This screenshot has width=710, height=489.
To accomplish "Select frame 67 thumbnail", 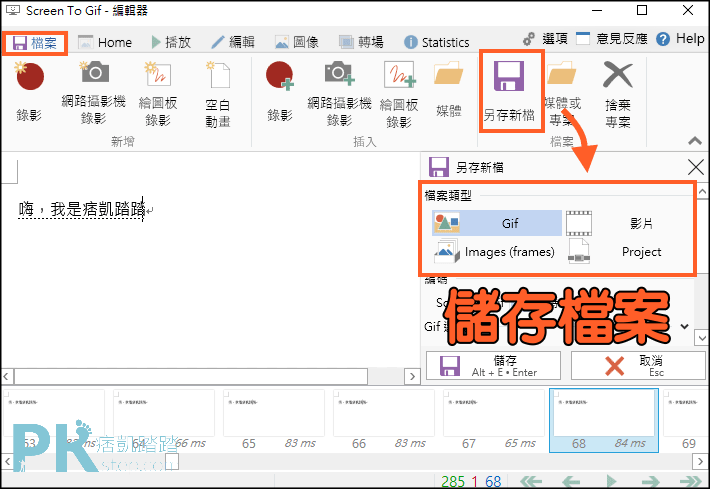I will click(494, 420).
